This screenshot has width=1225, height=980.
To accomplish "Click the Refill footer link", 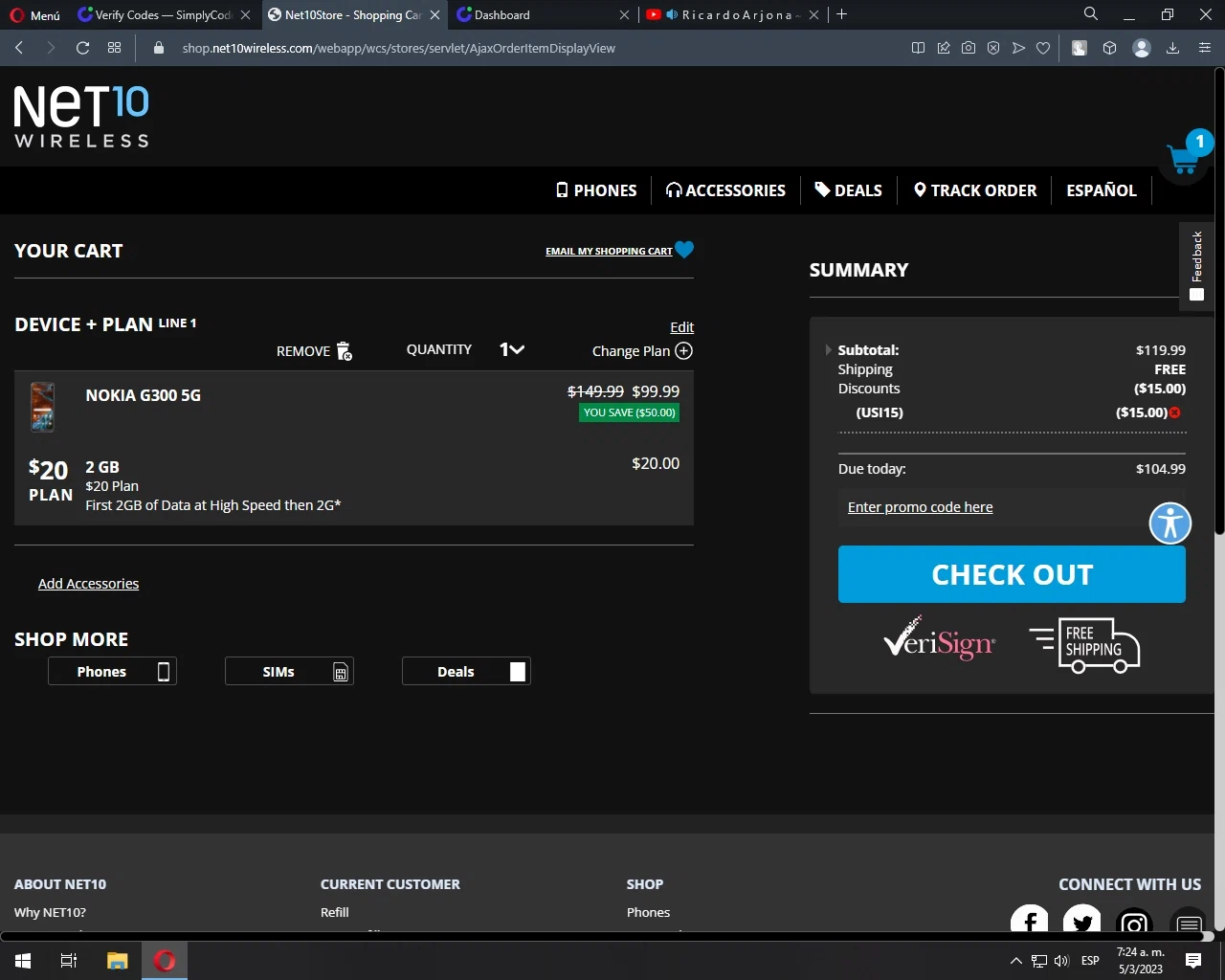I will point(334,912).
